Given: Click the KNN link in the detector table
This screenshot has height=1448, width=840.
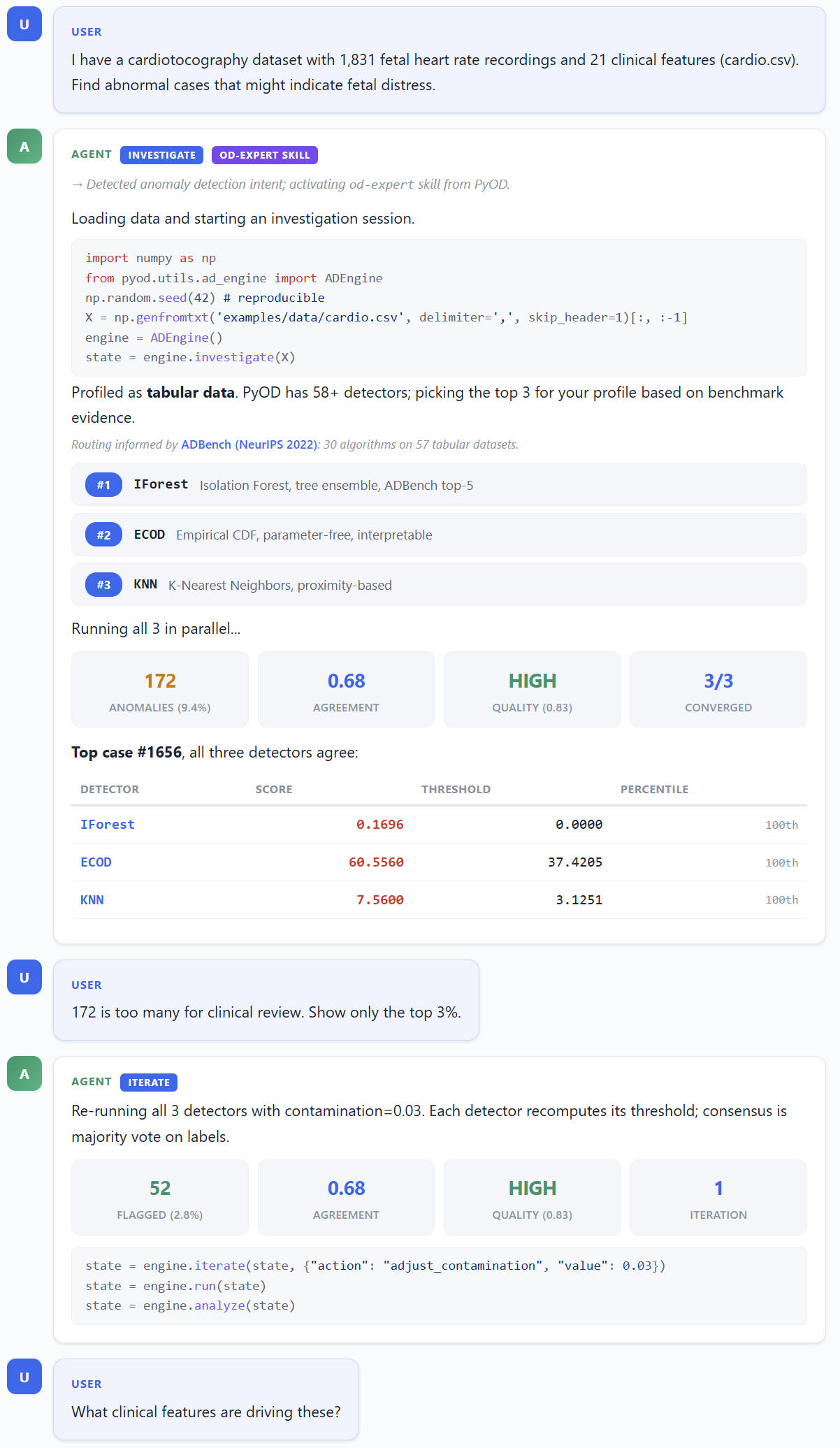Looking at the screenshot, I should 92,900.
